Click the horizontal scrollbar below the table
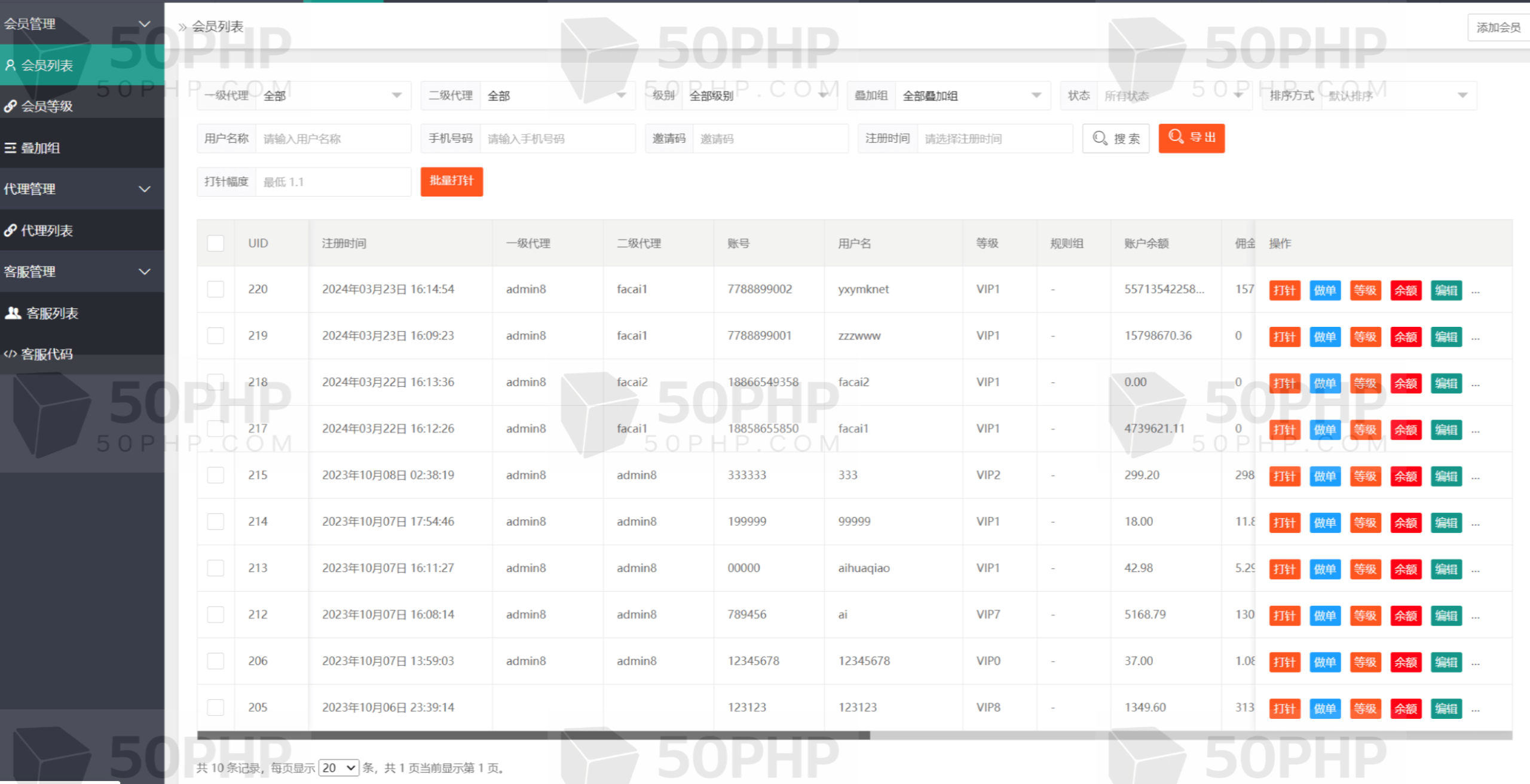Screen dimensions: 1530x784 click(533, 736)
